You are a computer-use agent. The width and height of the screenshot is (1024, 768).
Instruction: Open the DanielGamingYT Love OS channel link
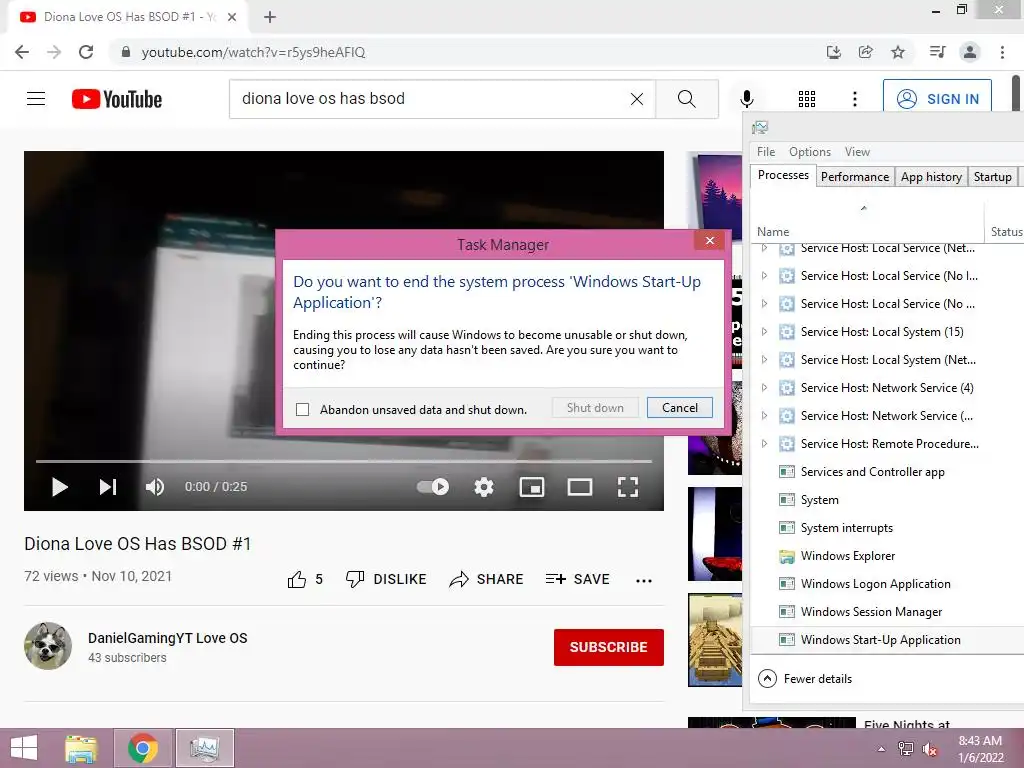click(x=168, y=638)
